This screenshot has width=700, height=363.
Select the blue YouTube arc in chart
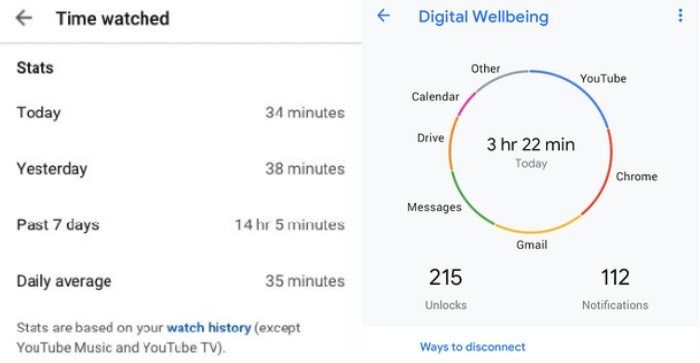pos(580,88)
